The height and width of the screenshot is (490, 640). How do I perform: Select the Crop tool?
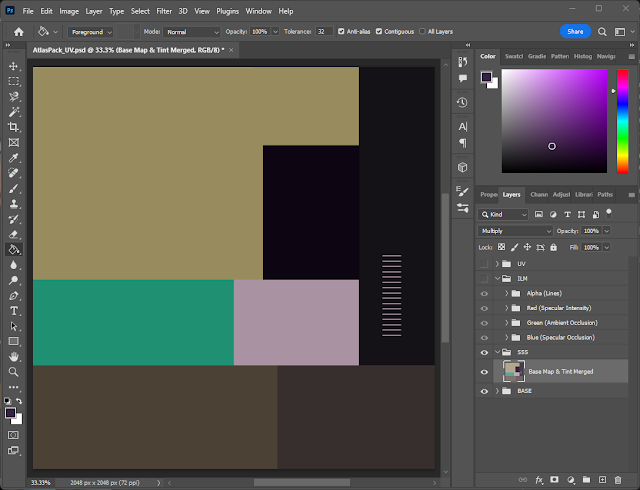(14, 127)
